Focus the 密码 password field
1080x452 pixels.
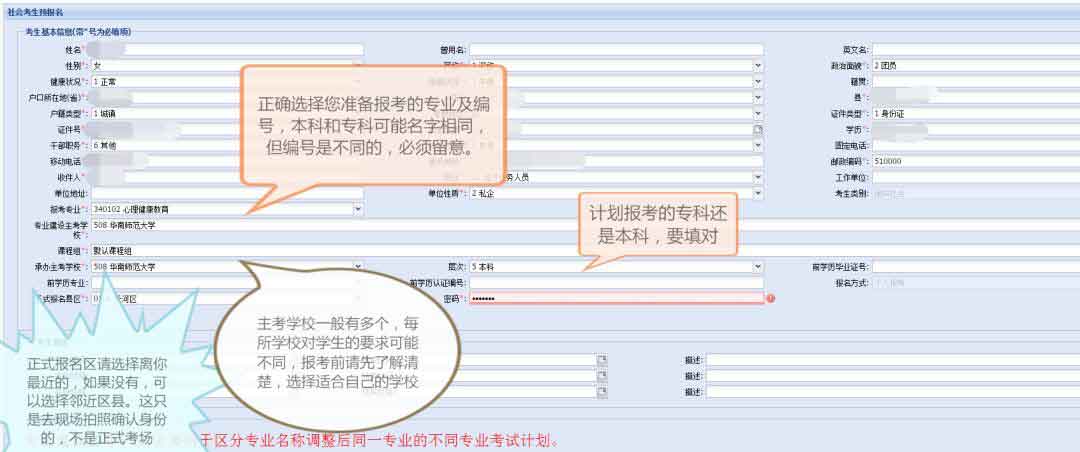[x=616, y=299]
